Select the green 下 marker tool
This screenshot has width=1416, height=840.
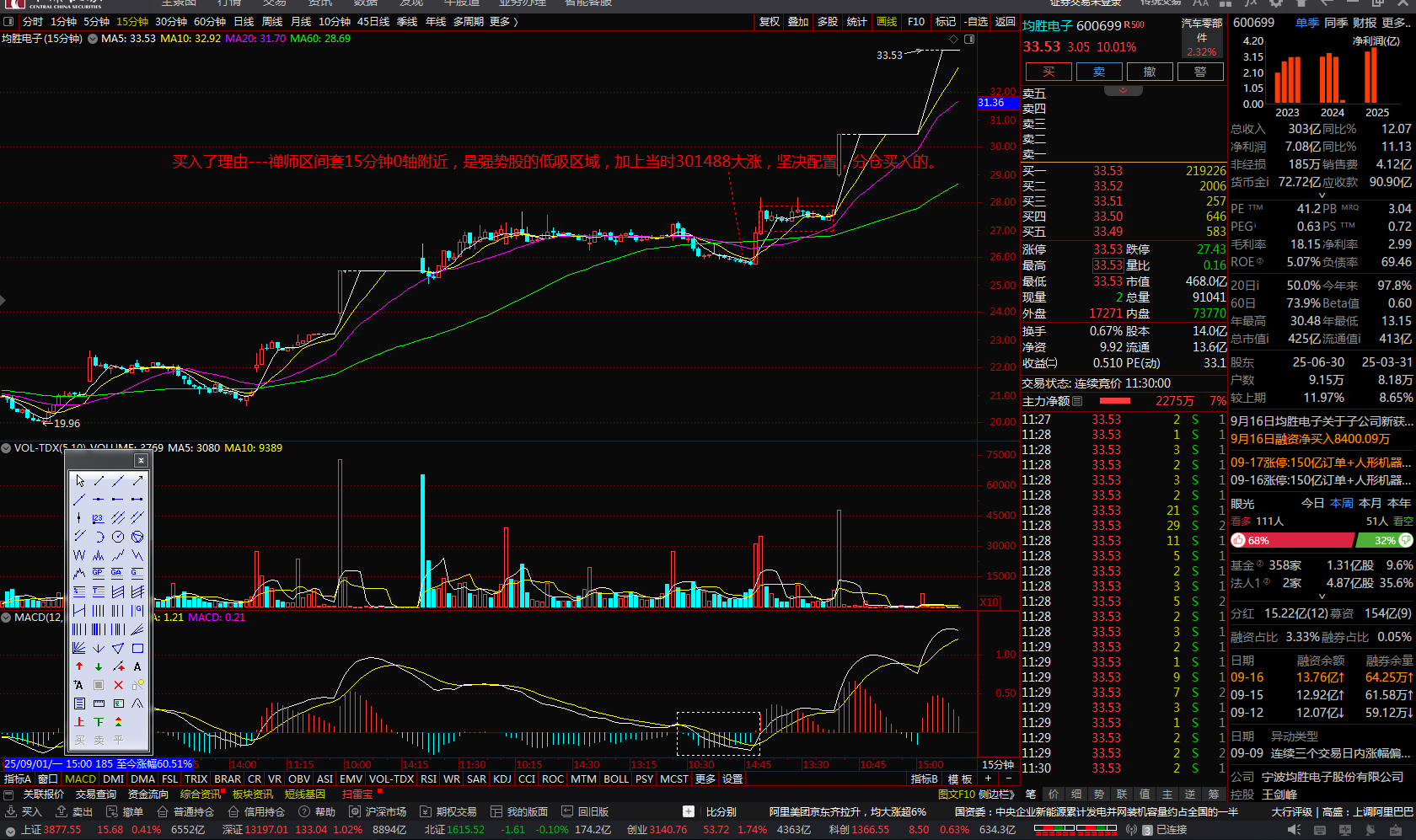pos(99,721)
